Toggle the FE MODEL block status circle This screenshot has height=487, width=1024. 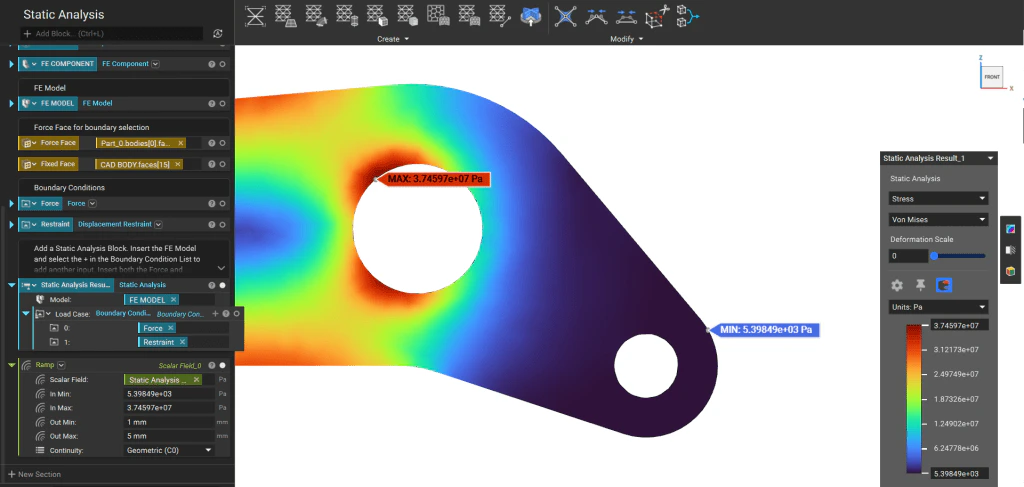click(x=223, y=103)
